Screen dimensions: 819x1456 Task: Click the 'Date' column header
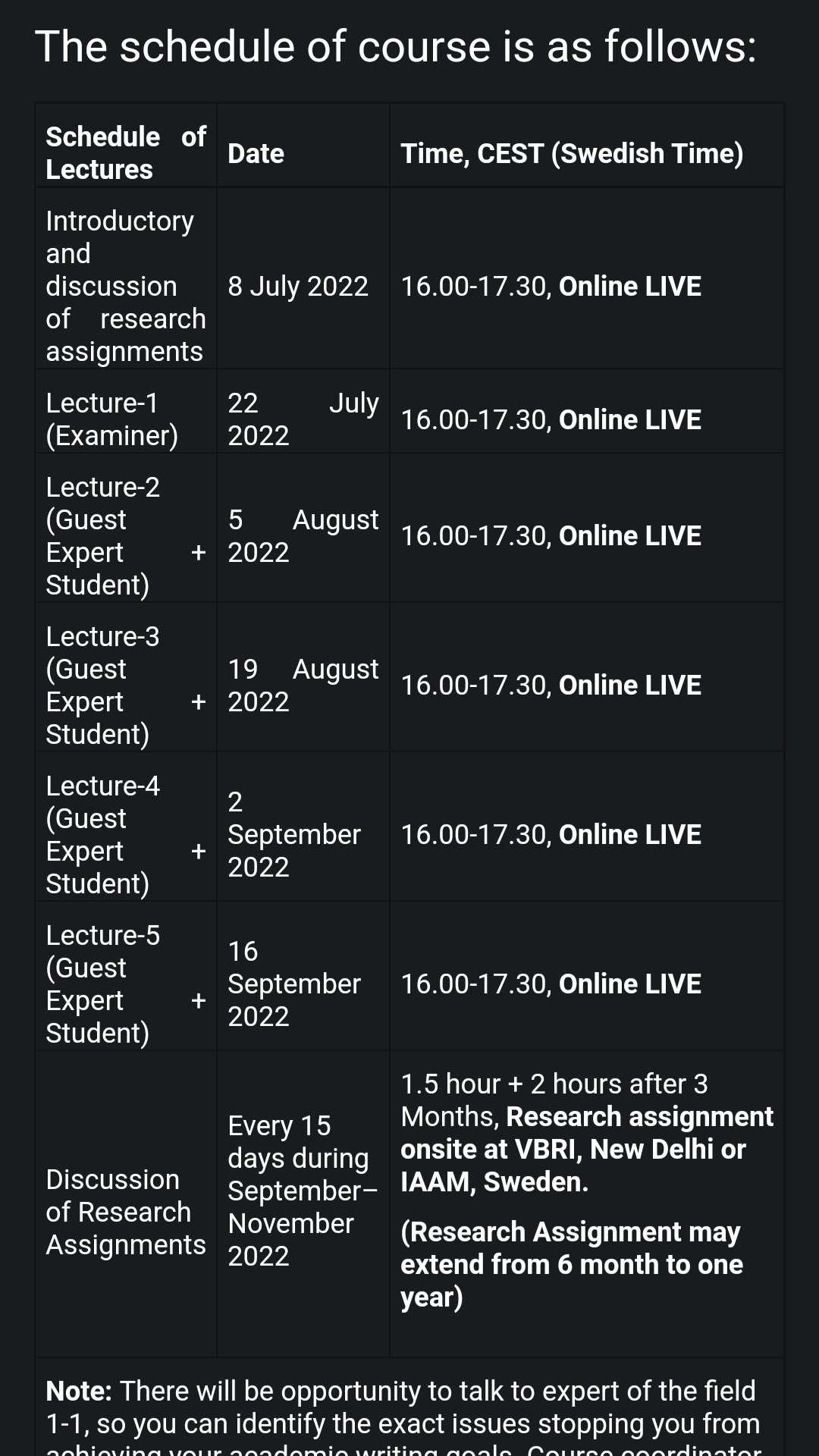tap(256, 153)
